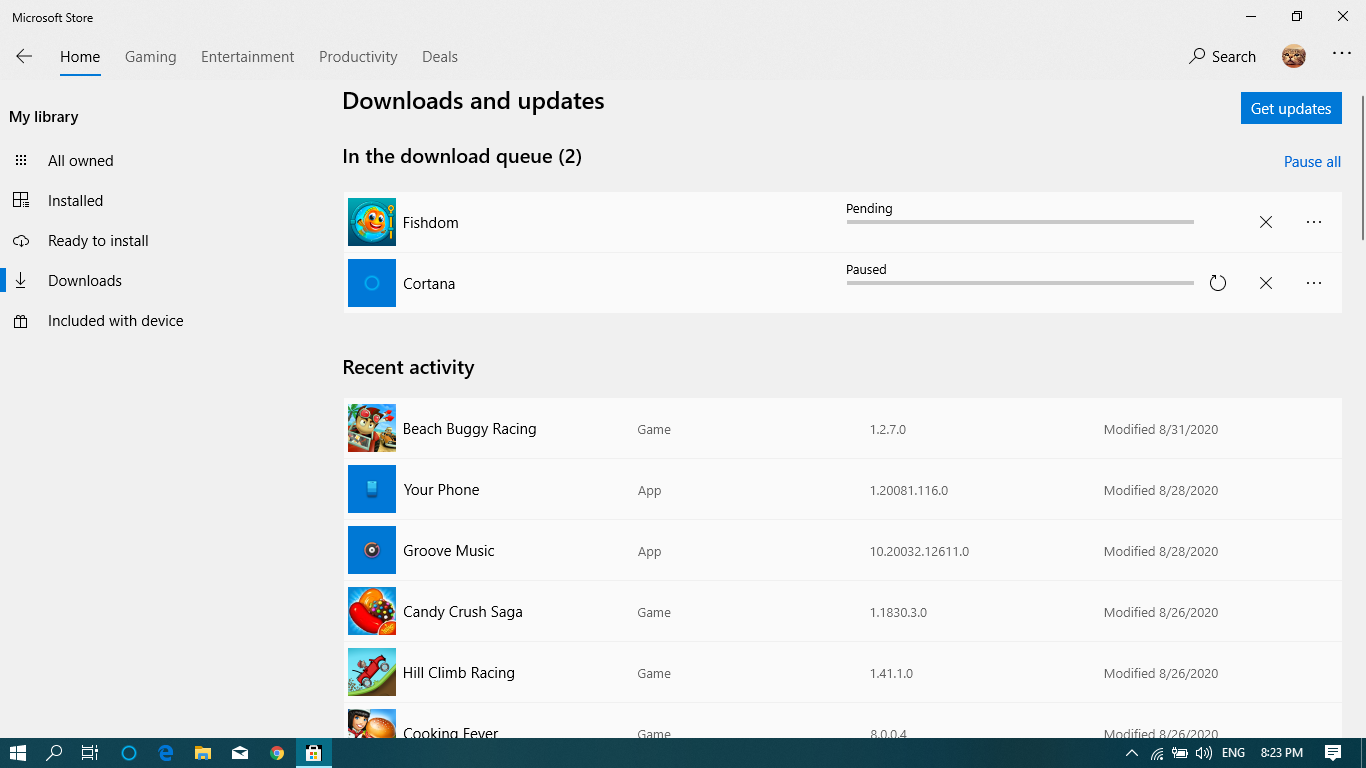Open the Action Center notifications icon
This screenshot has height=768, width=1366.
pos(1333,753)
